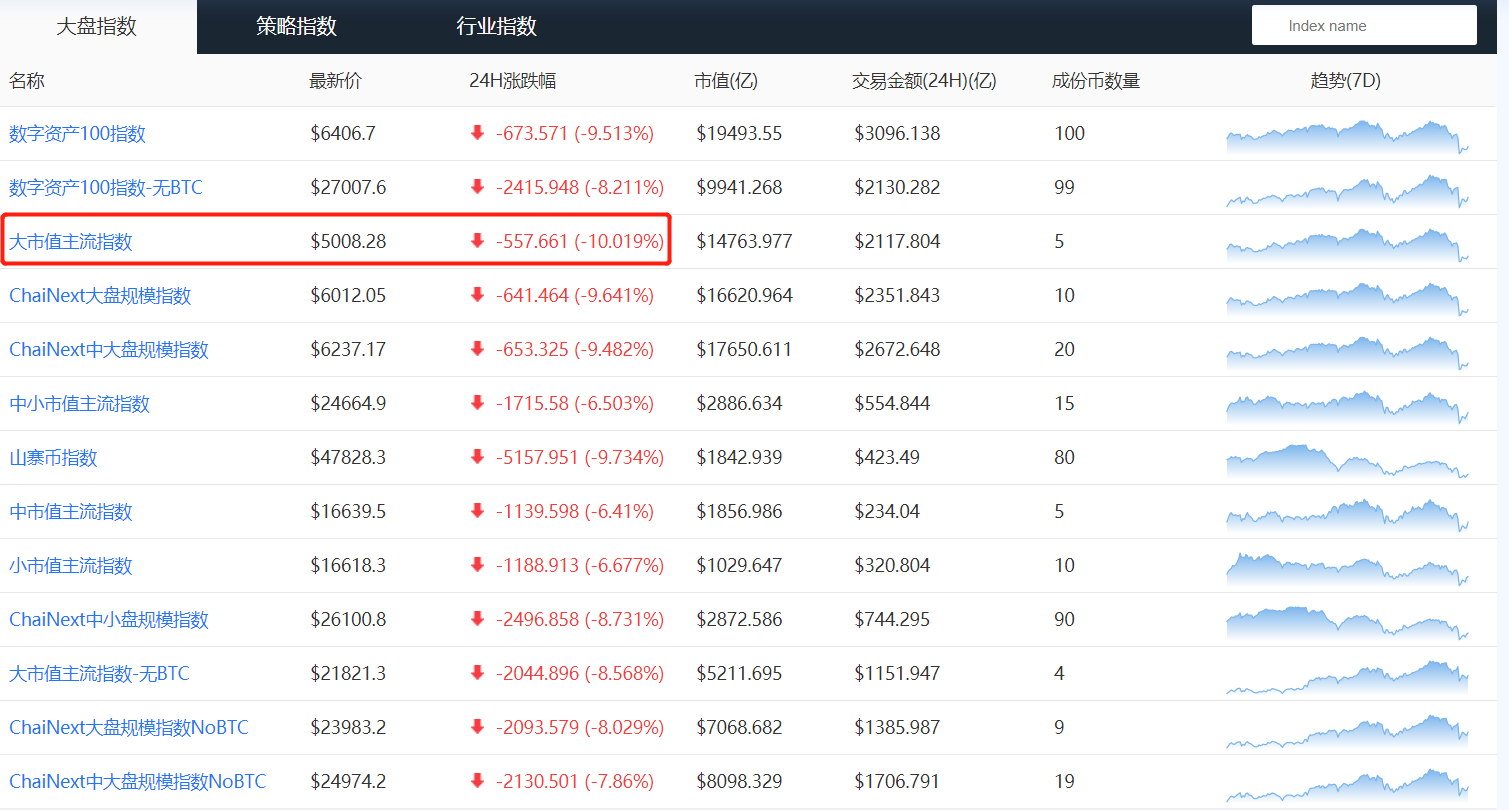
Task: Click the price $16618.3
Action: tap(348, 566)
